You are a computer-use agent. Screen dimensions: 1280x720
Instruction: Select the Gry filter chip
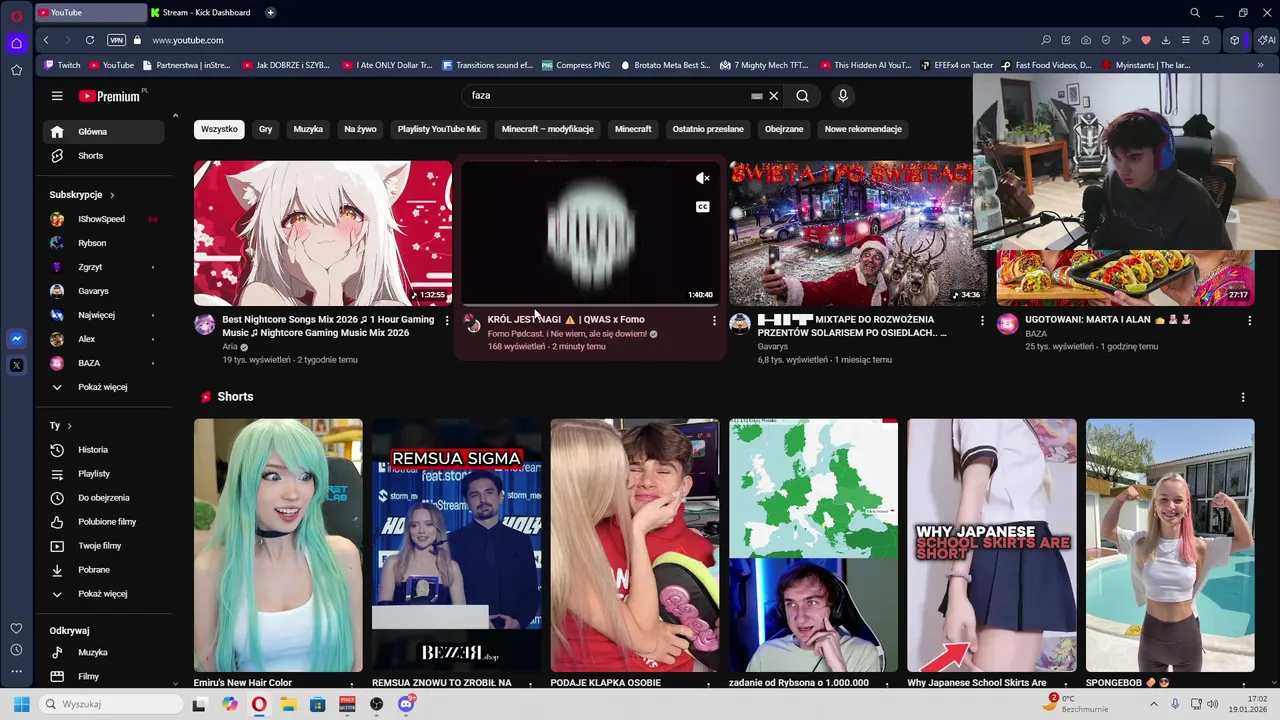coord(265,129)
